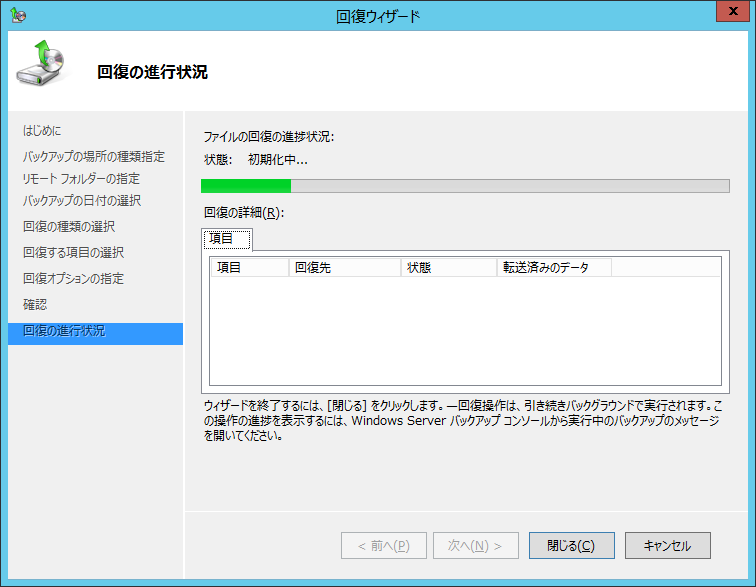Image resolution: width=756 pixels, height=587 pixels.
Task: Sort by the 状態 column header
Action: 448,268
